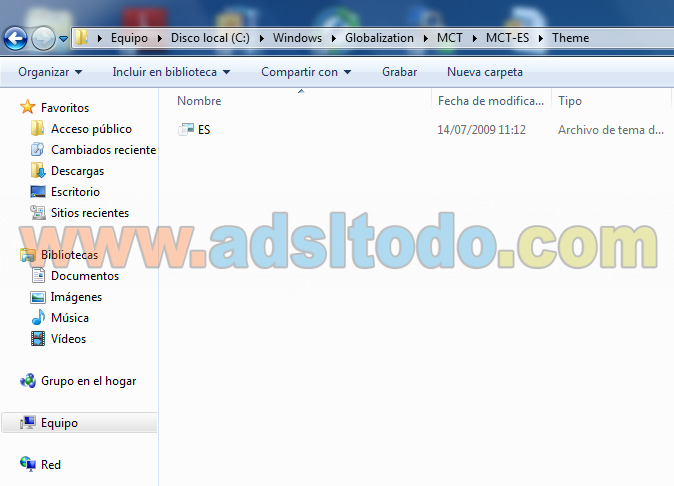
Task: Expand subfolders arrow after Disco local (C:)
Action: pos(262,38)
